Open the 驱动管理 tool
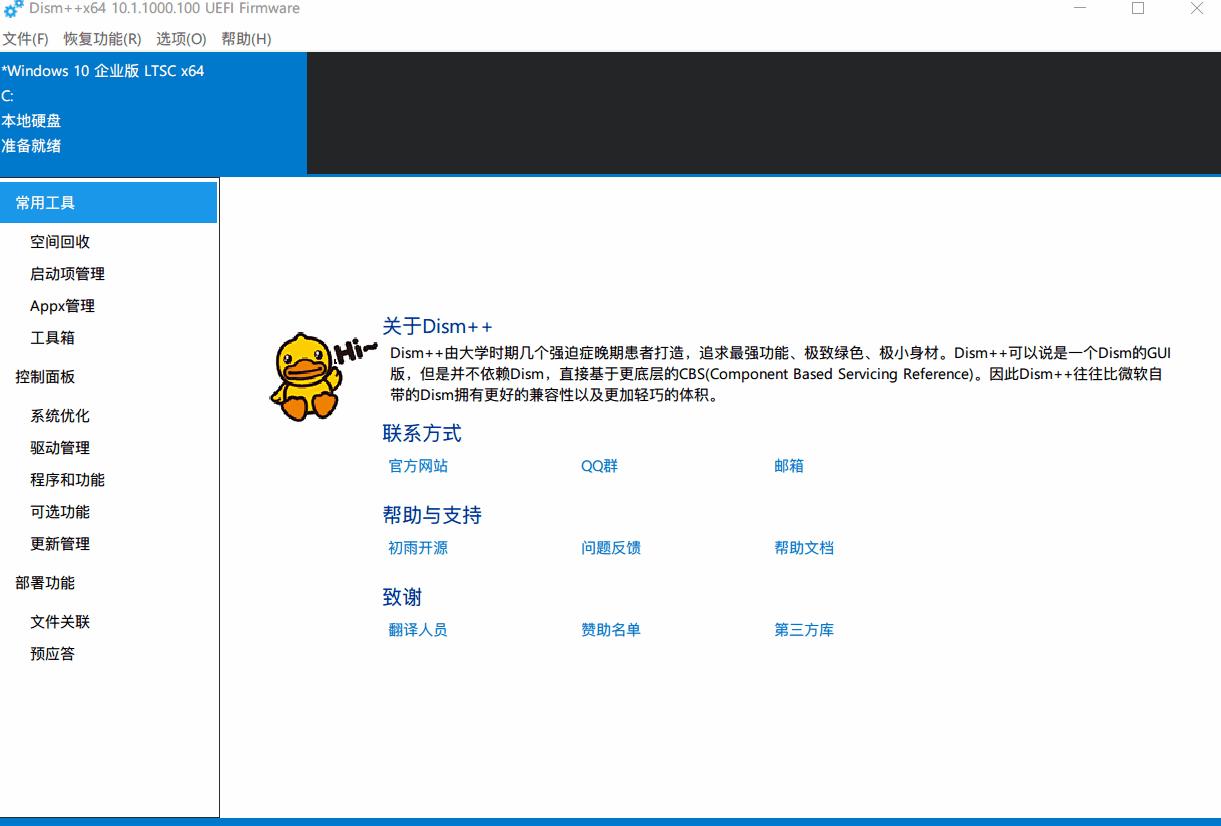The image size is (1221, 826). pyautogui.click(x=60, y=447)
